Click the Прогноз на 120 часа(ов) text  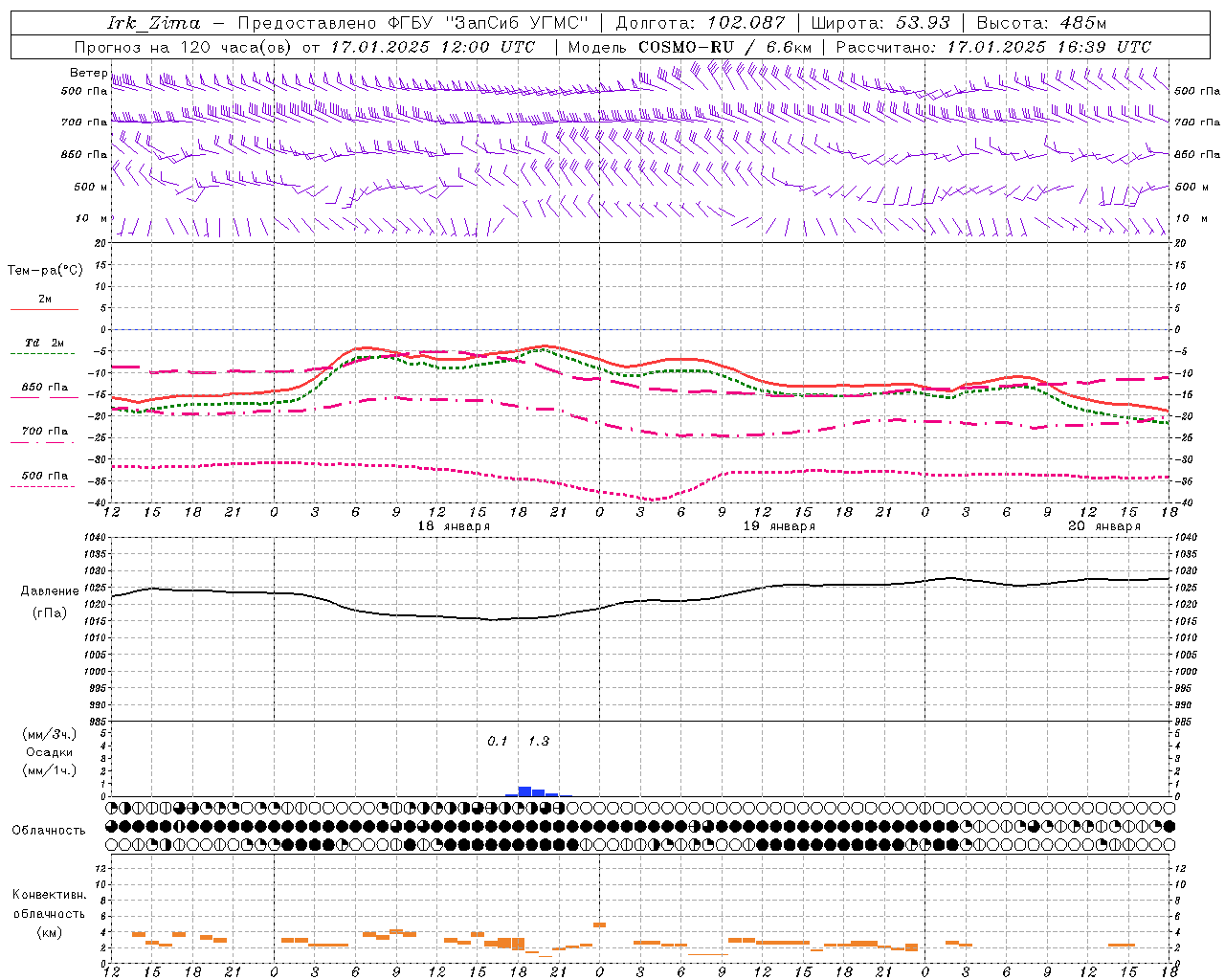(x=185, y=47)
